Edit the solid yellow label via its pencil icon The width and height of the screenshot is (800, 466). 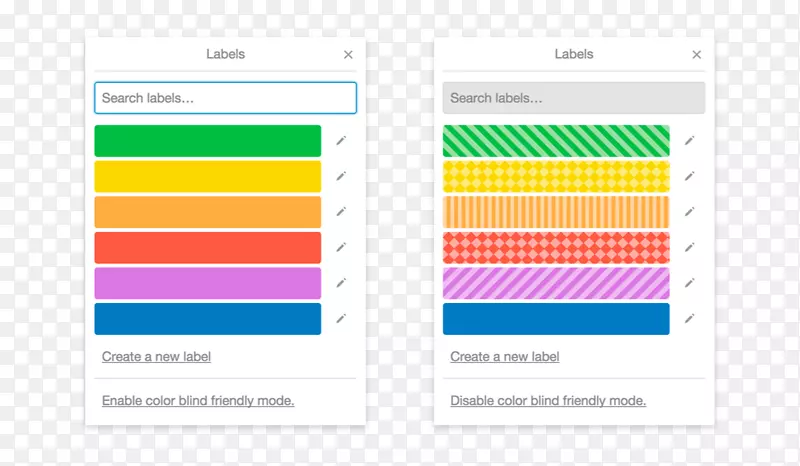tap(341, 176)
